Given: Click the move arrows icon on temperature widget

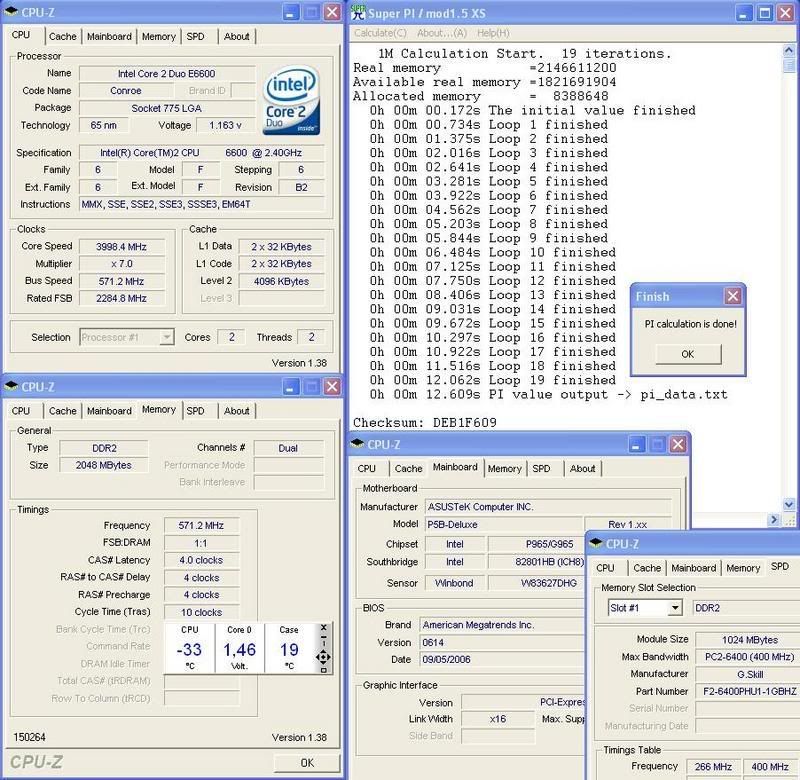Looking at the screenshot, I should (322, 657).
